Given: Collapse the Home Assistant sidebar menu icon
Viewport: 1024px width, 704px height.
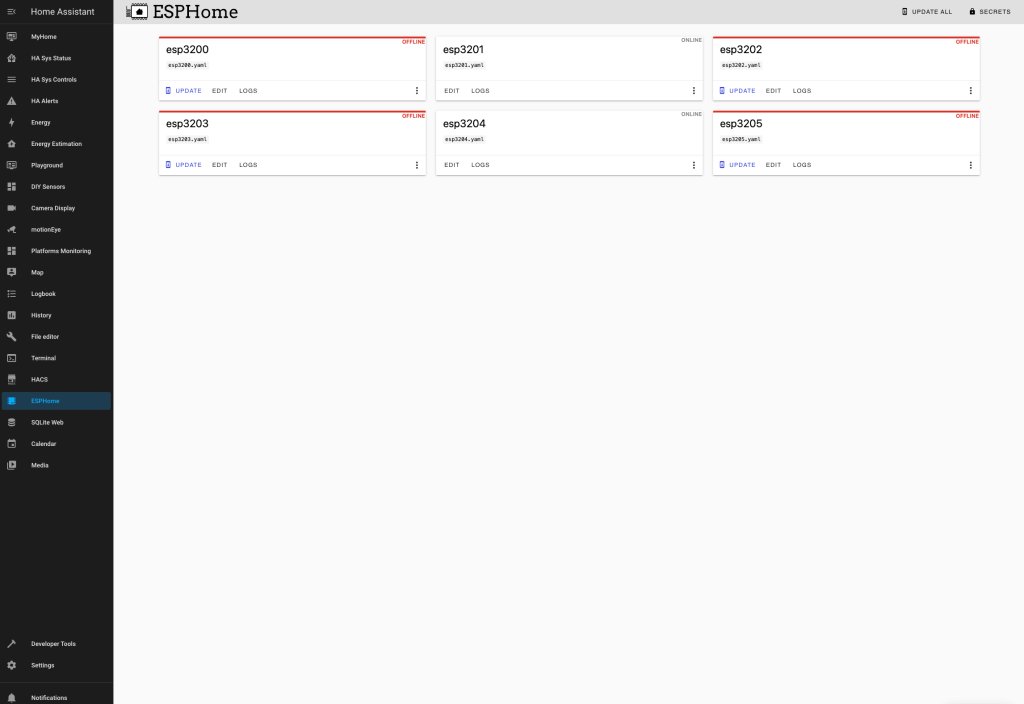Looking at the screenshot, I should [12, 12].
